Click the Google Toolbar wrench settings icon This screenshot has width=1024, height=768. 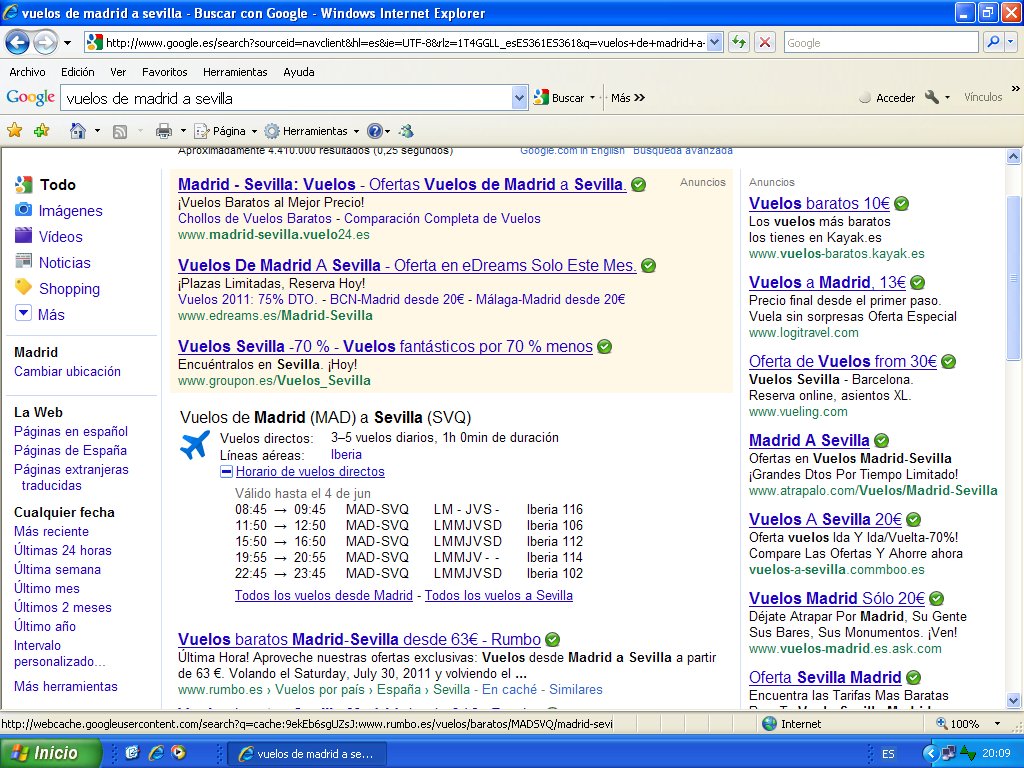(x=932, y=97)
